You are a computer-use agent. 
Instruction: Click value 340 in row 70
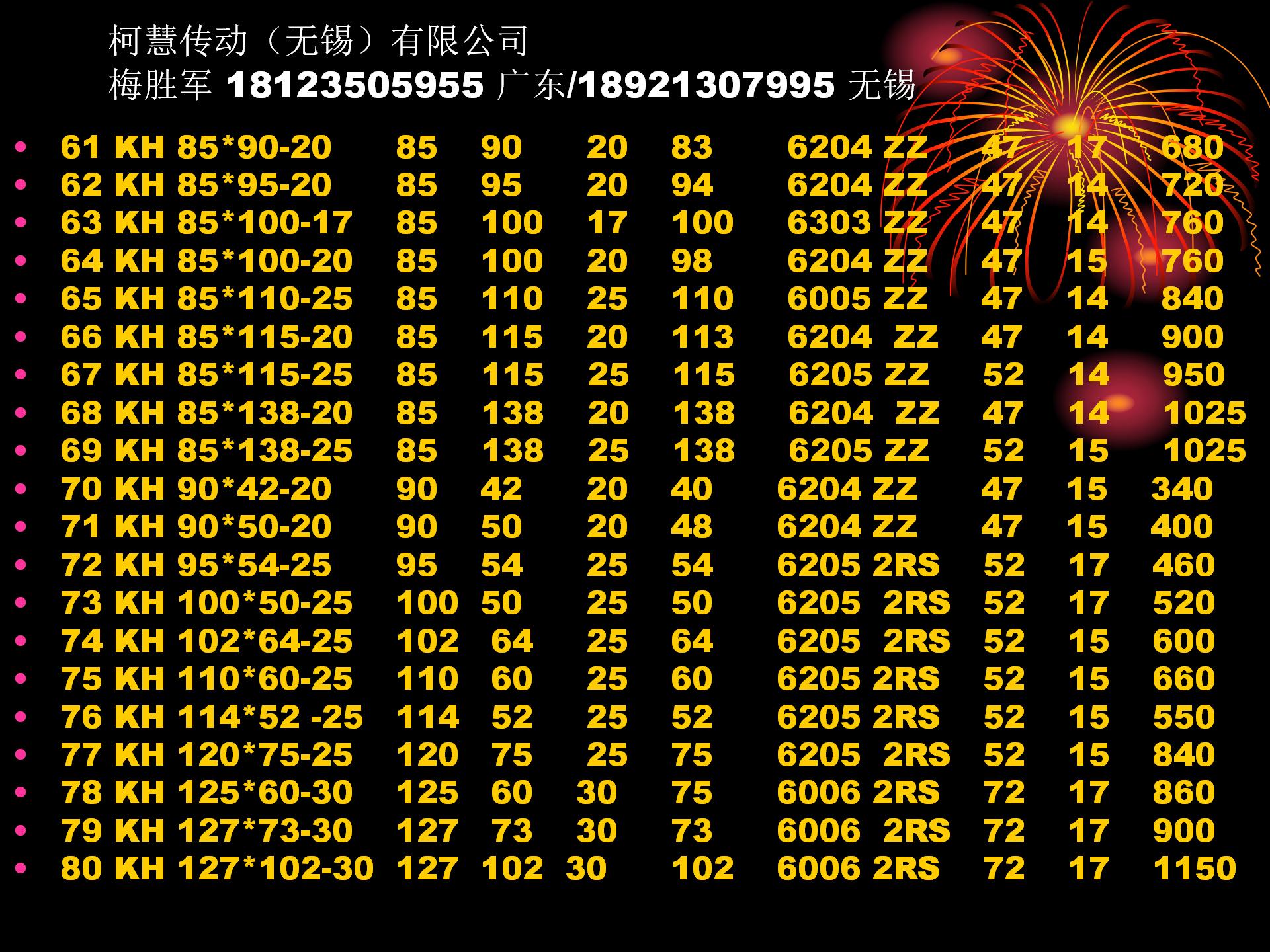[1182, 489]
